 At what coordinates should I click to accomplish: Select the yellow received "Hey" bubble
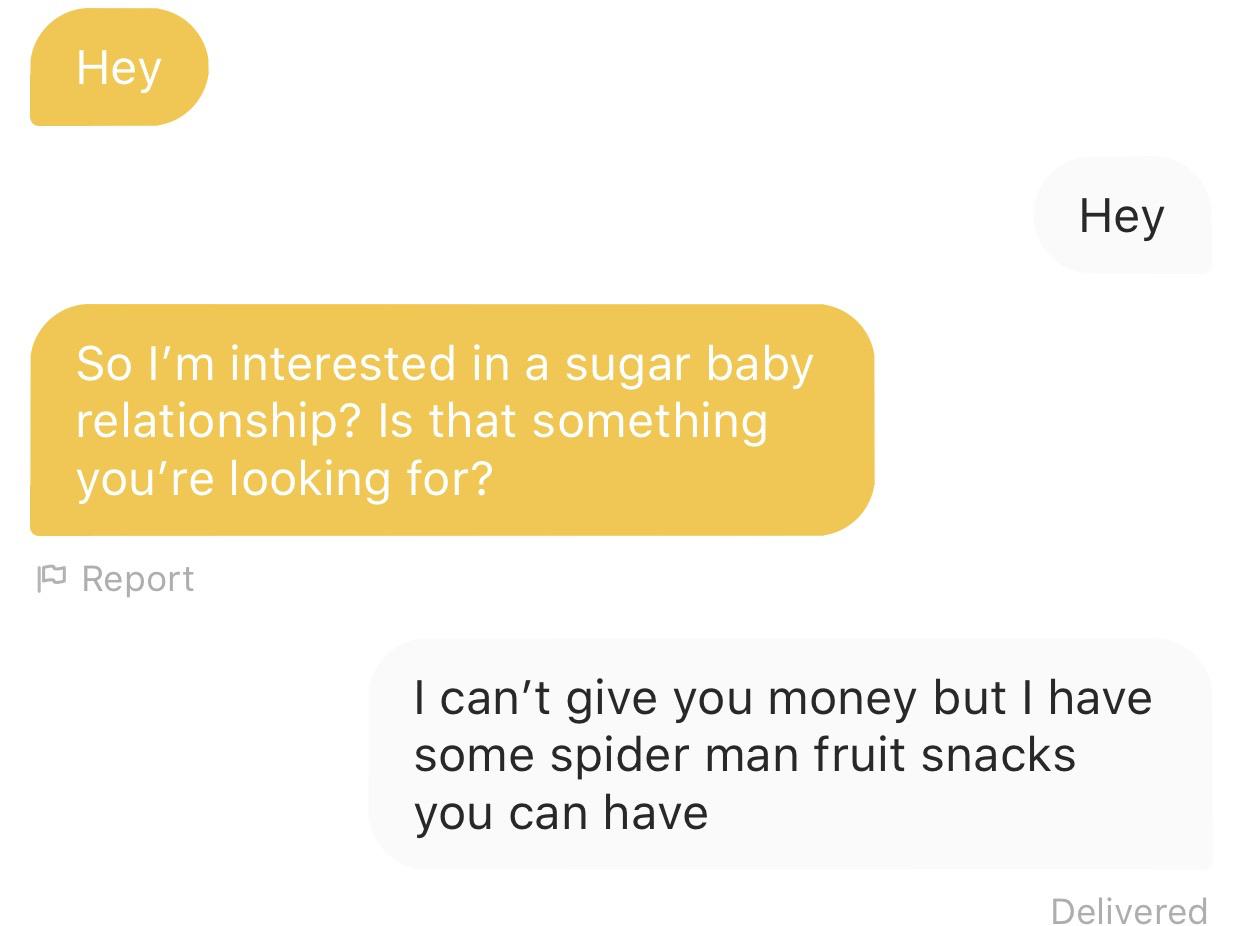pyautogui.click(x=119, y=67)
